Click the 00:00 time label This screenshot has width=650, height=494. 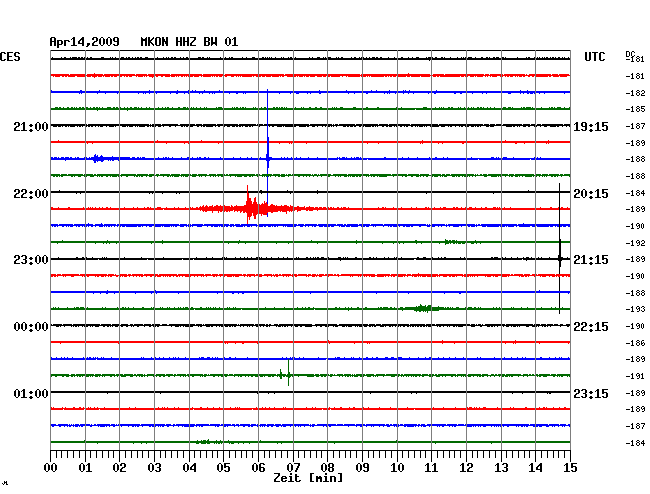click(x=31, y=327)
